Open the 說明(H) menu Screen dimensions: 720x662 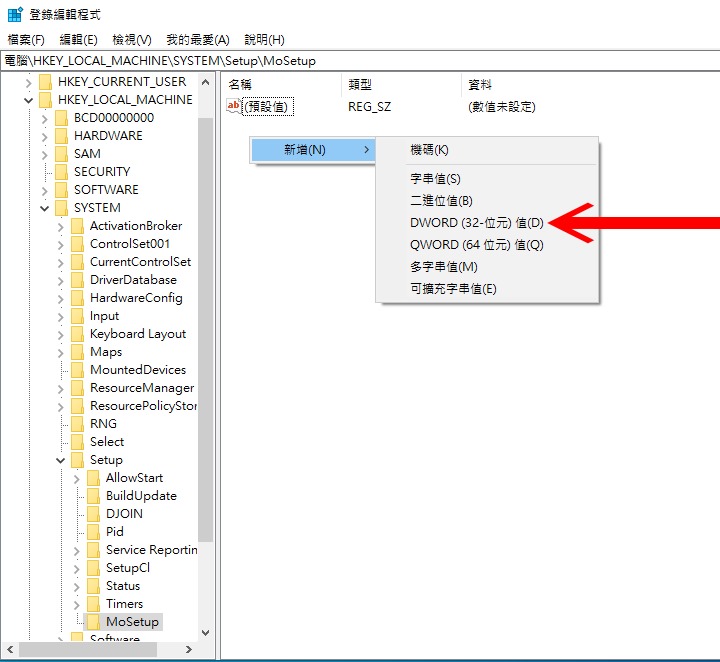click(x=264, y=40)
